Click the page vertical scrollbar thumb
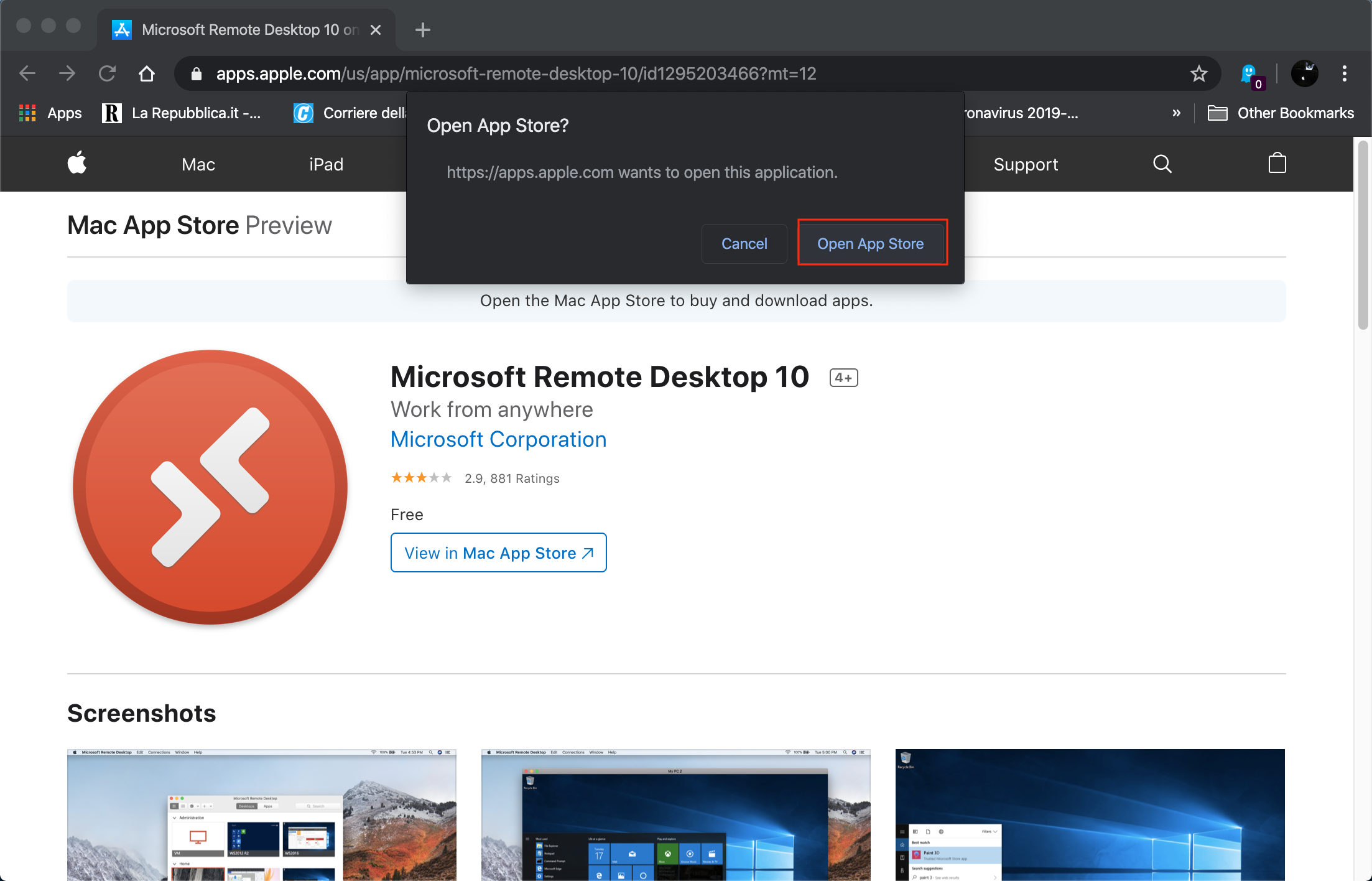The height and width of the screenshot is (881, 1372). tap(1363, 235)
